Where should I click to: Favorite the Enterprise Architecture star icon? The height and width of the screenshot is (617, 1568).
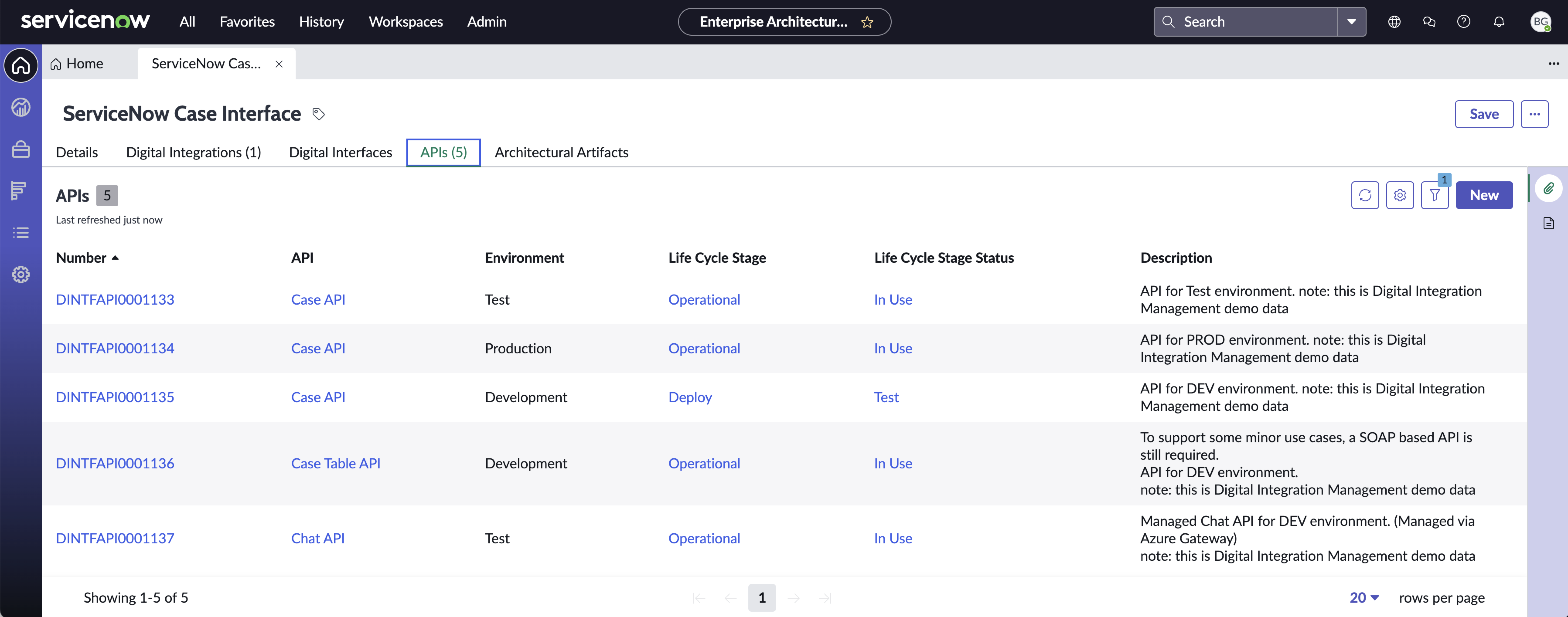pyautogui.click(x=867, y=22)
